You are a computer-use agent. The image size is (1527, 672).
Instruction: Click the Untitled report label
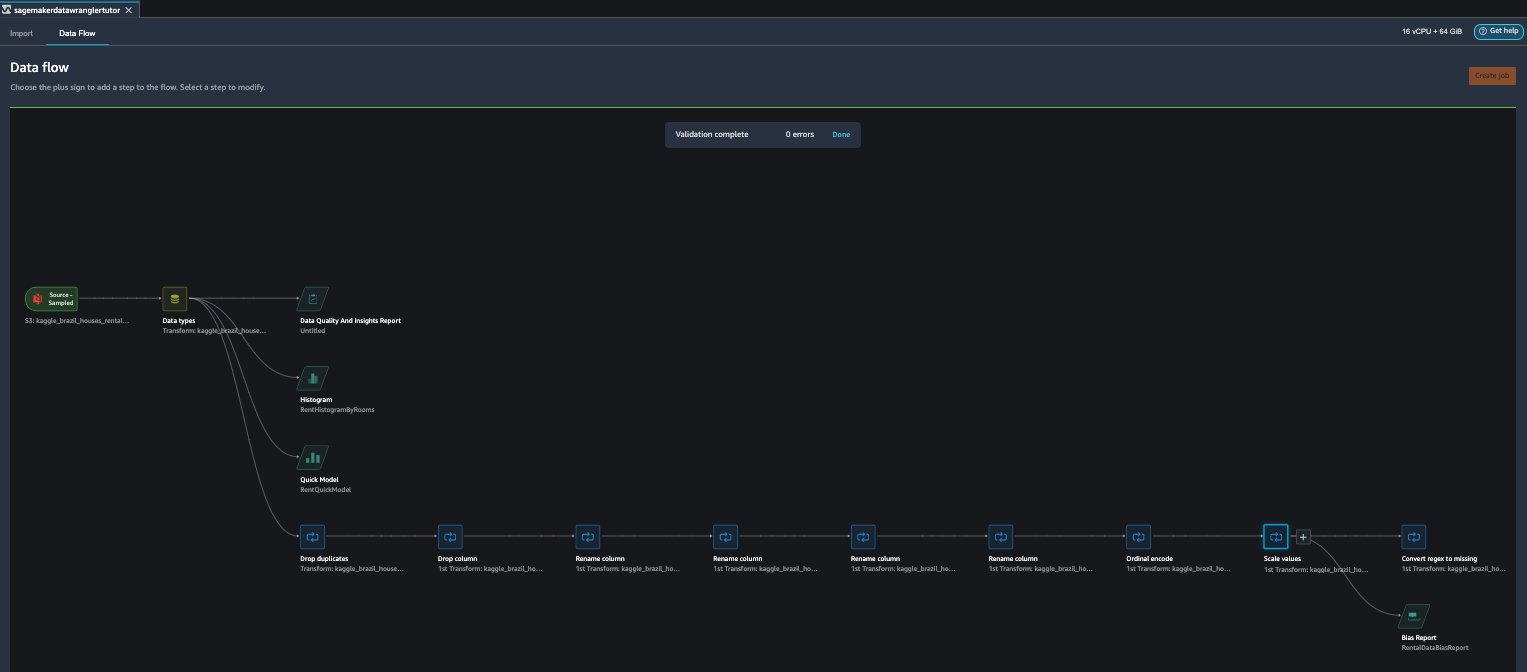coord(313,330)
